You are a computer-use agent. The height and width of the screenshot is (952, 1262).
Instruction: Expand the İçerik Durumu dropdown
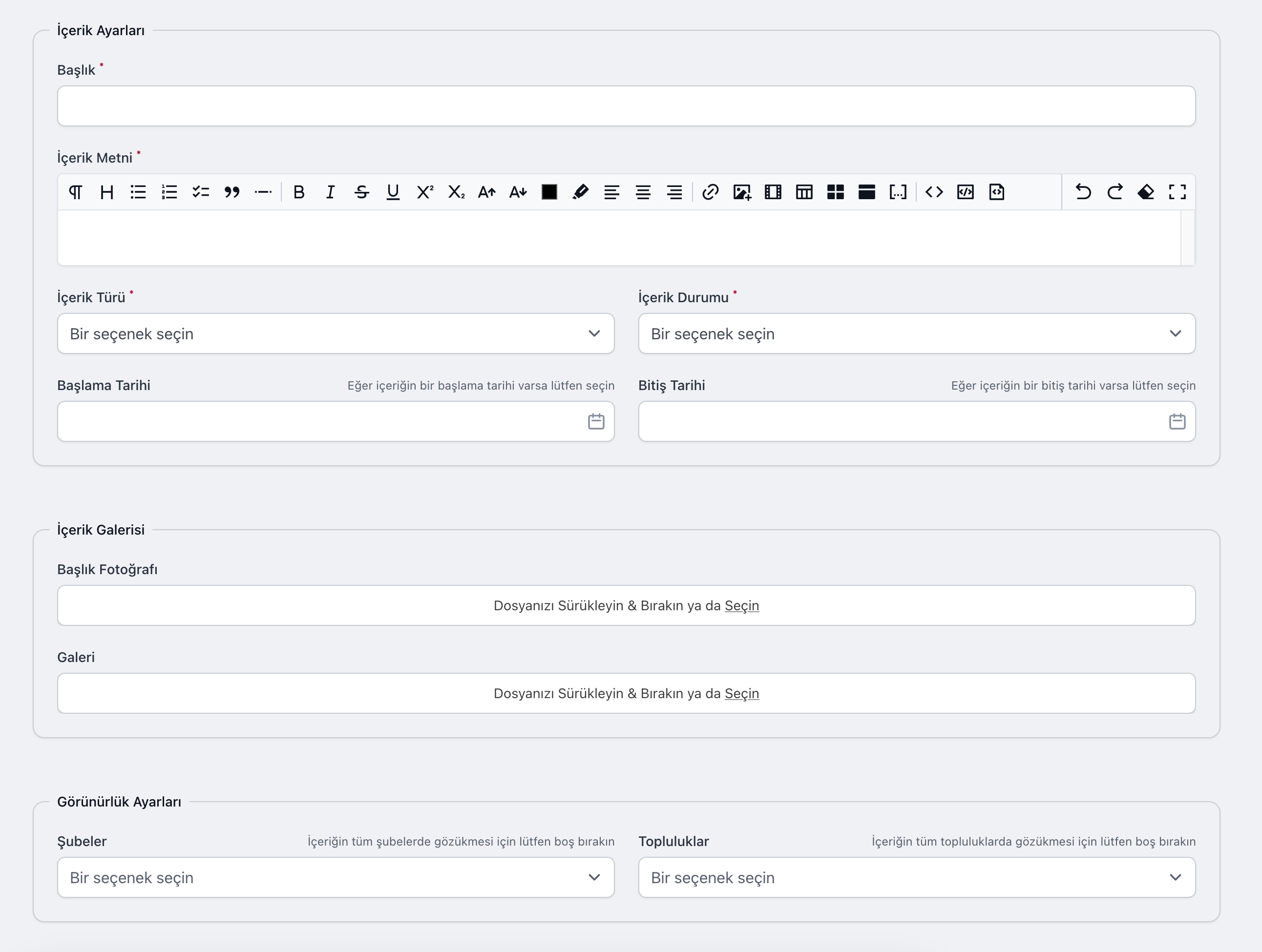(x=916, y=333)
